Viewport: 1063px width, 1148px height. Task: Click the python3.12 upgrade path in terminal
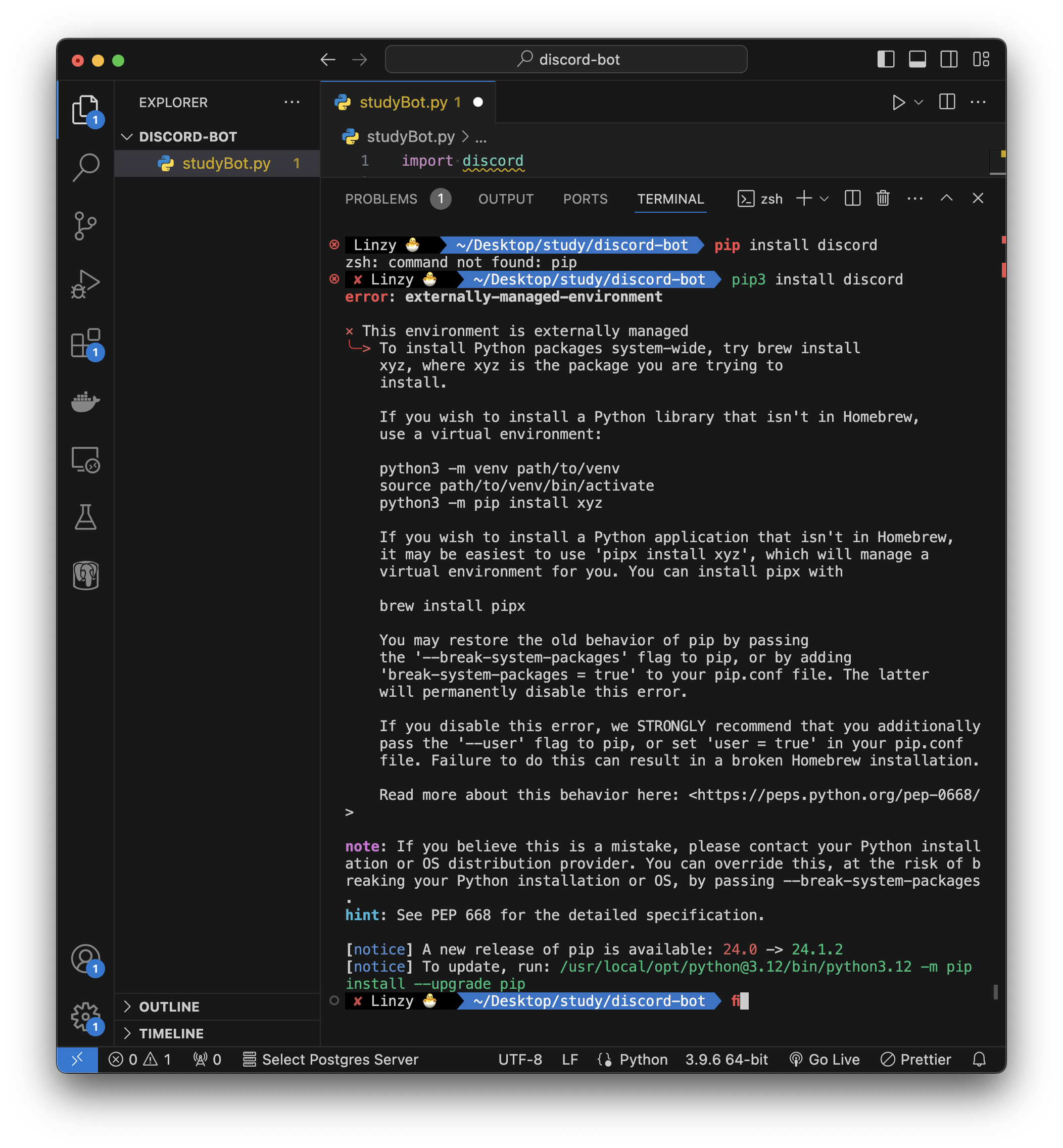pyautogui.click(x=736, y=966)
